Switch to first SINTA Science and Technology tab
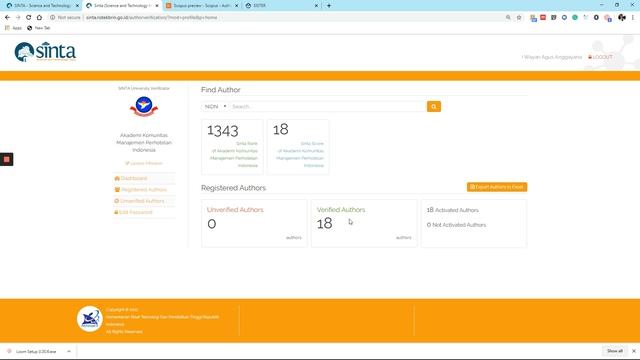Viewport: 640px width, 360px height. pyautogui.click(x=42, y=6)
